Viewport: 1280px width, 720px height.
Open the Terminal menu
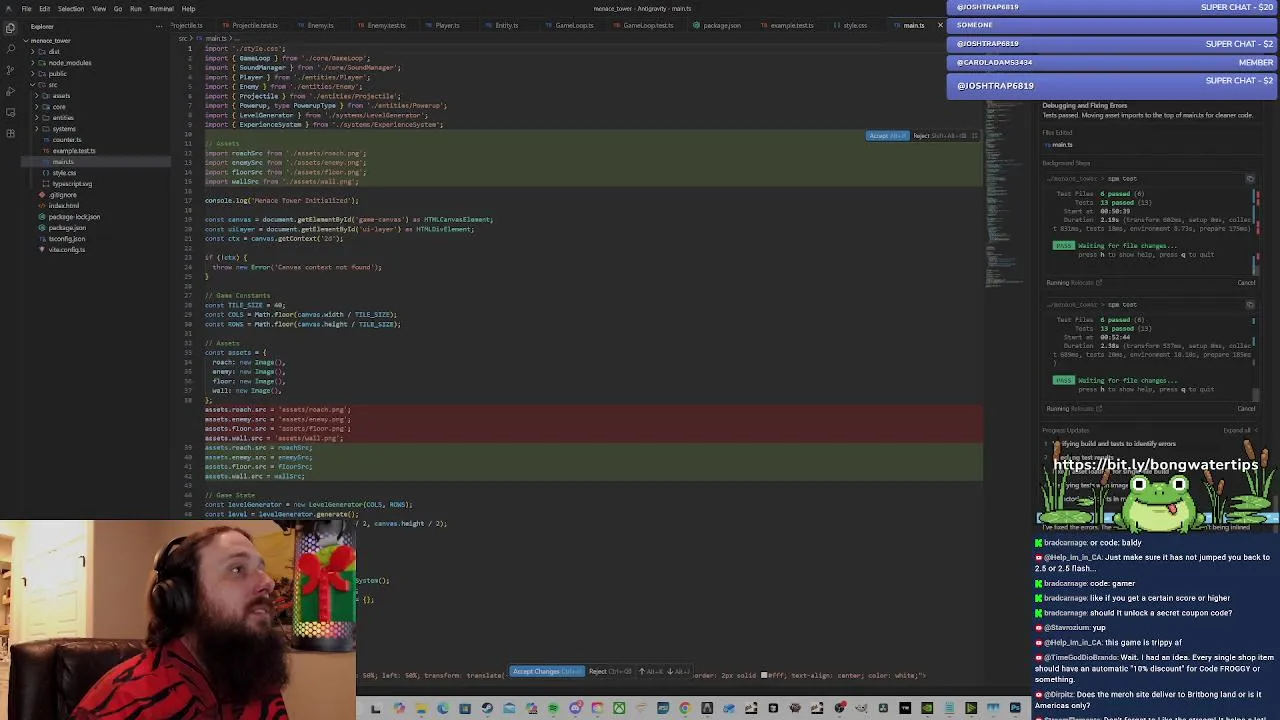coord(161,9)
